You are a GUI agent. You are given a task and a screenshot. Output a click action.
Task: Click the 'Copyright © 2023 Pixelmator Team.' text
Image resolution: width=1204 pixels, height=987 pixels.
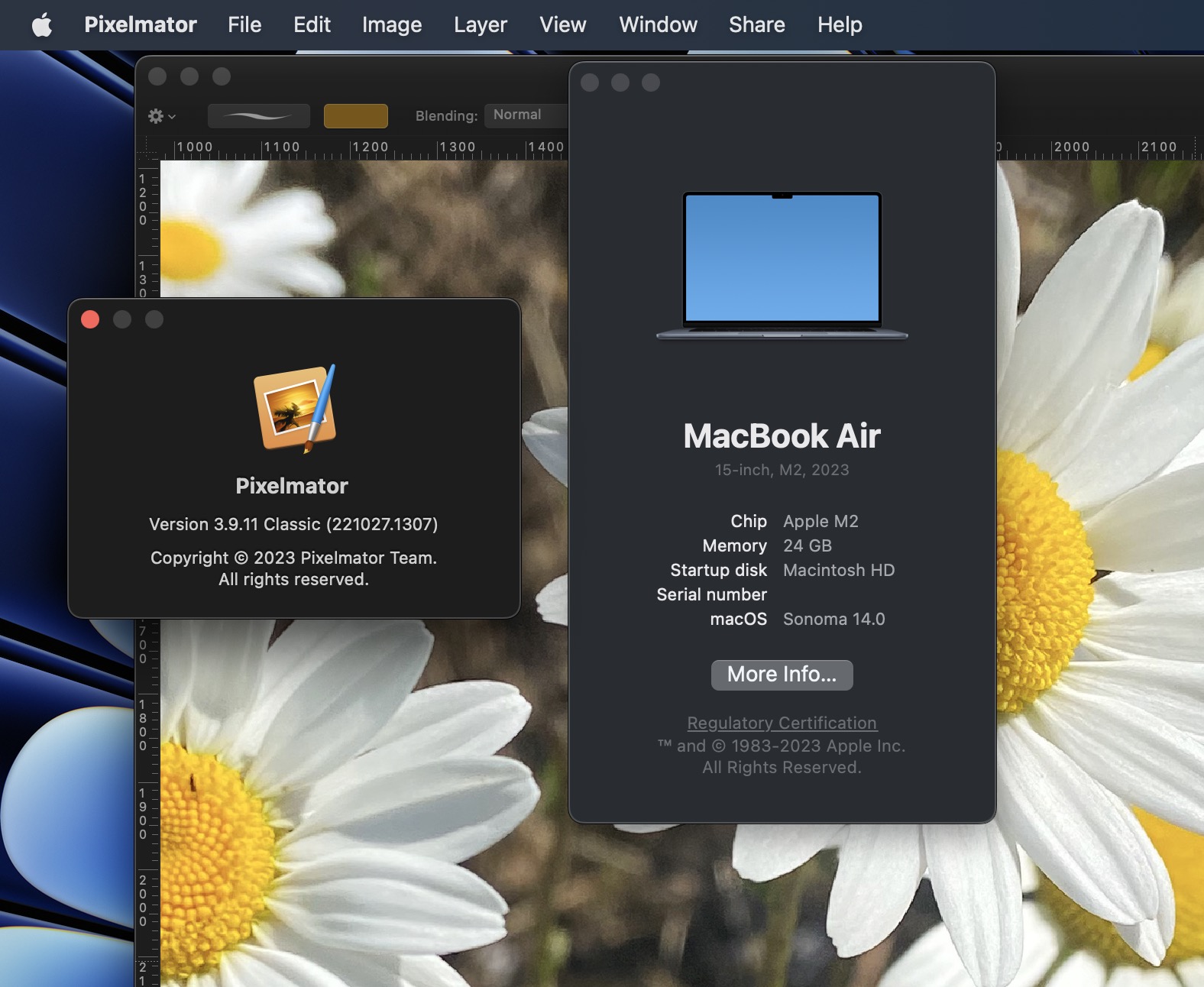click(x=293, y=558)
